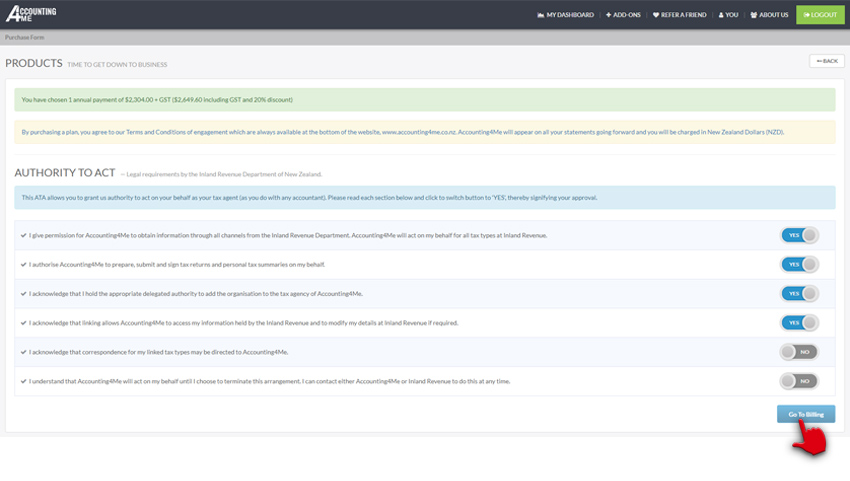Enable correspondence directed to Accounting4Me switch
The height and width of the screenshot is (481, 850).
click(x=799, y=352)
